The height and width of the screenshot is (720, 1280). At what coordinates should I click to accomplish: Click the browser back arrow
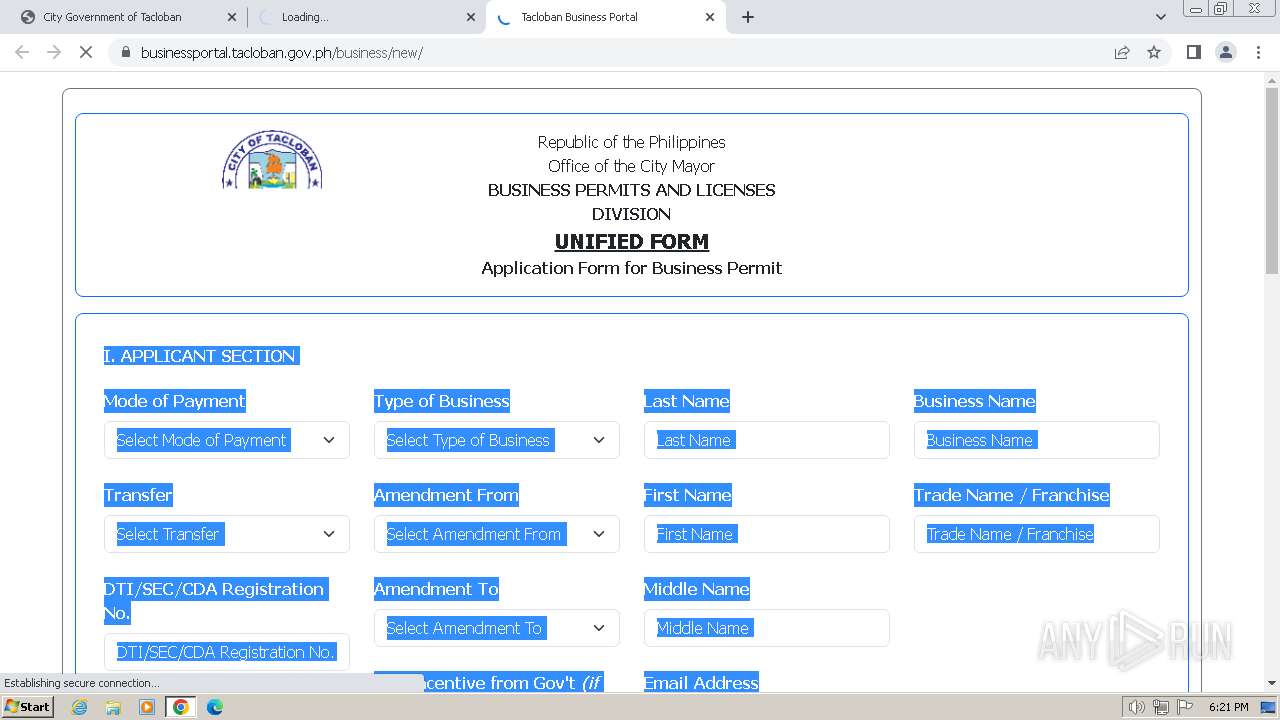click(22, 52)
